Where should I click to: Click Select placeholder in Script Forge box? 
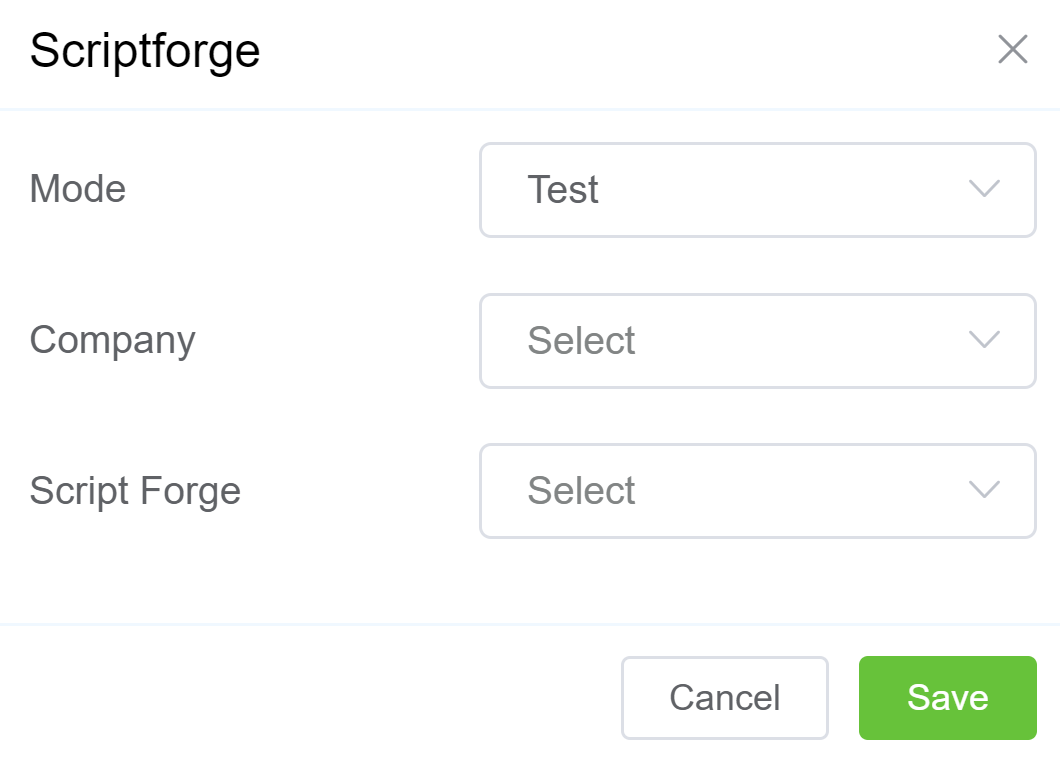(581, 491)
